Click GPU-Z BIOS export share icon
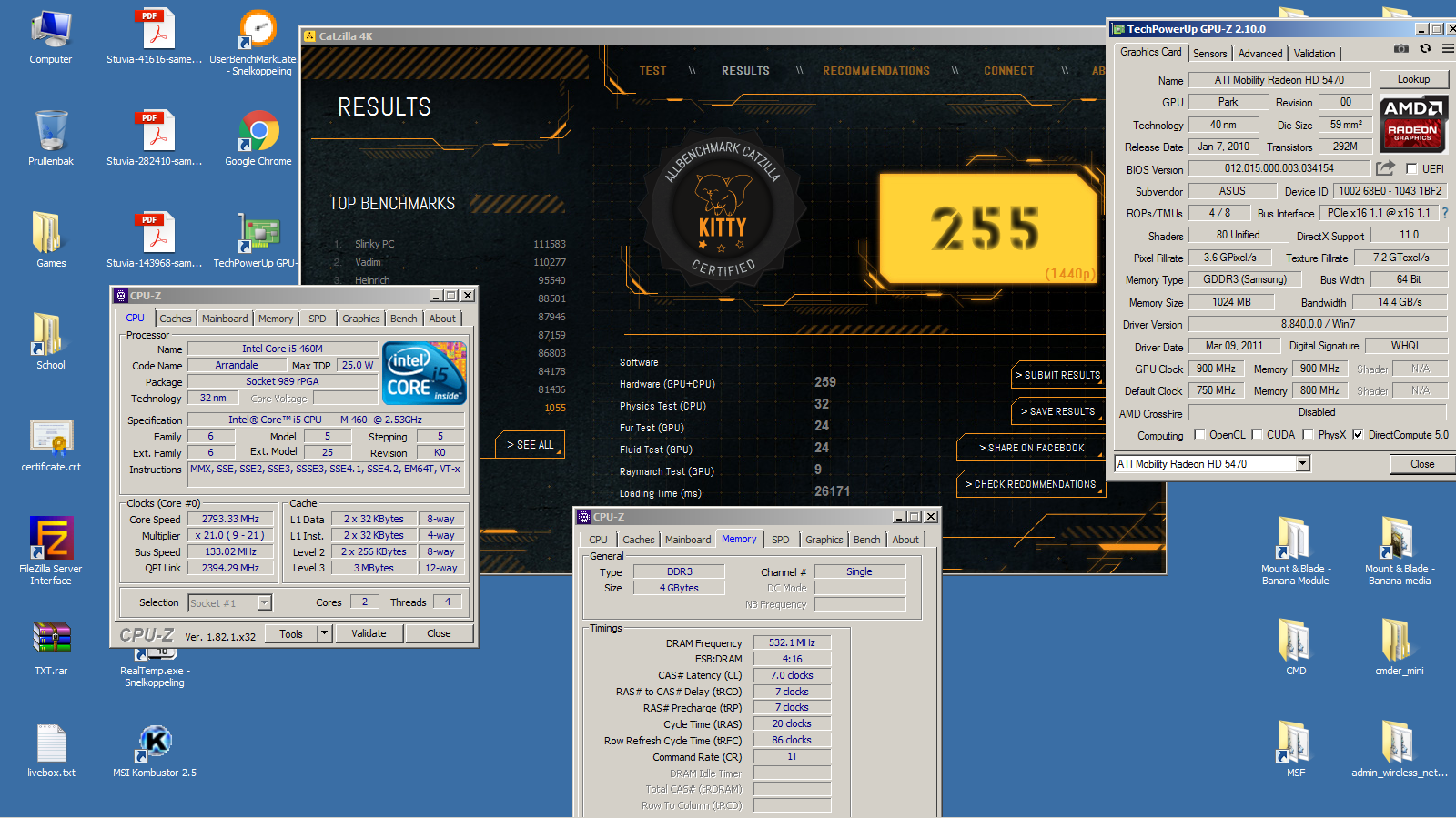The height and width of the screenshot is (819, 1456). click(1385, 168)
